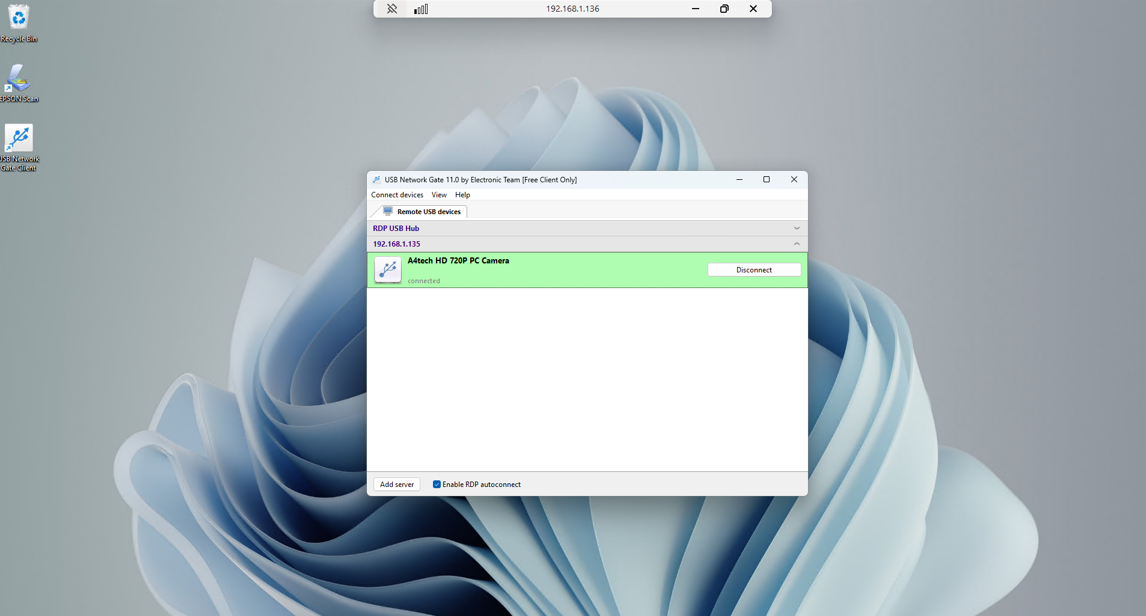Minimize the USB Network Gate window
Image resolution: width=1146 pixels, height=616 pixels.
pos(739,179)
